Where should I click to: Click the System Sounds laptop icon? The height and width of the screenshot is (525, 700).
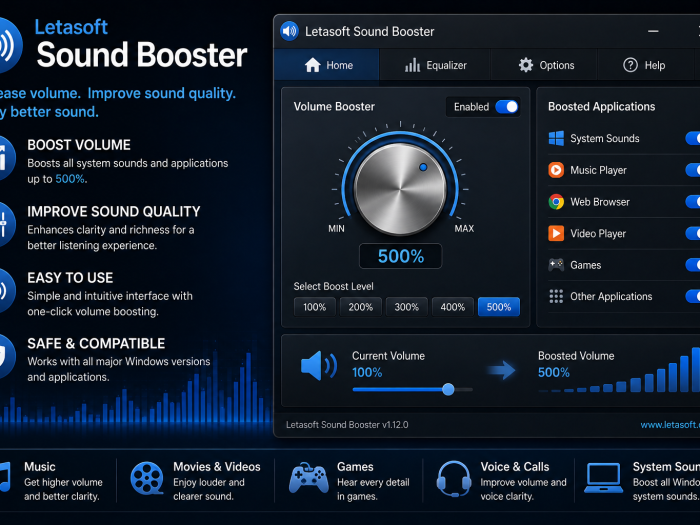[604, 478]
